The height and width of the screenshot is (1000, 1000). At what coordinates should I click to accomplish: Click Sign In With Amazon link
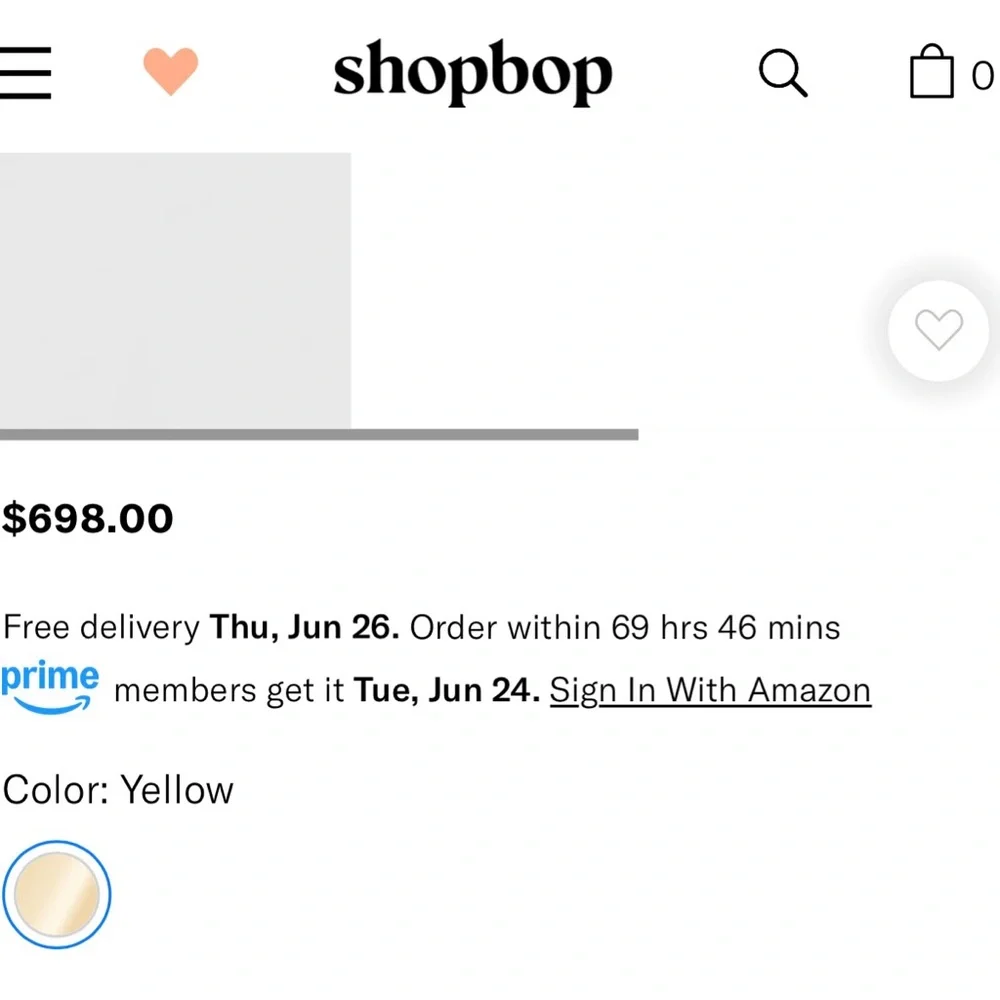pyautogui.click(x=710, y=690)
